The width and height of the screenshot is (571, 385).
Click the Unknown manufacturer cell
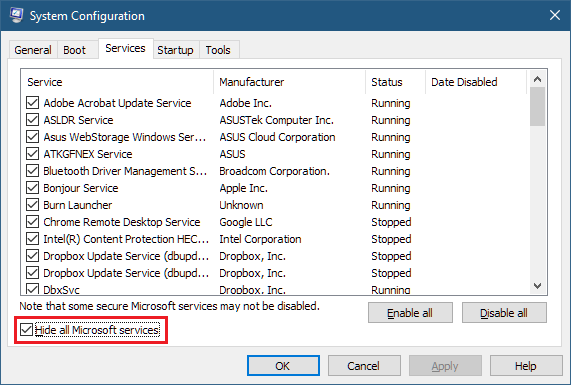[241, 205]
